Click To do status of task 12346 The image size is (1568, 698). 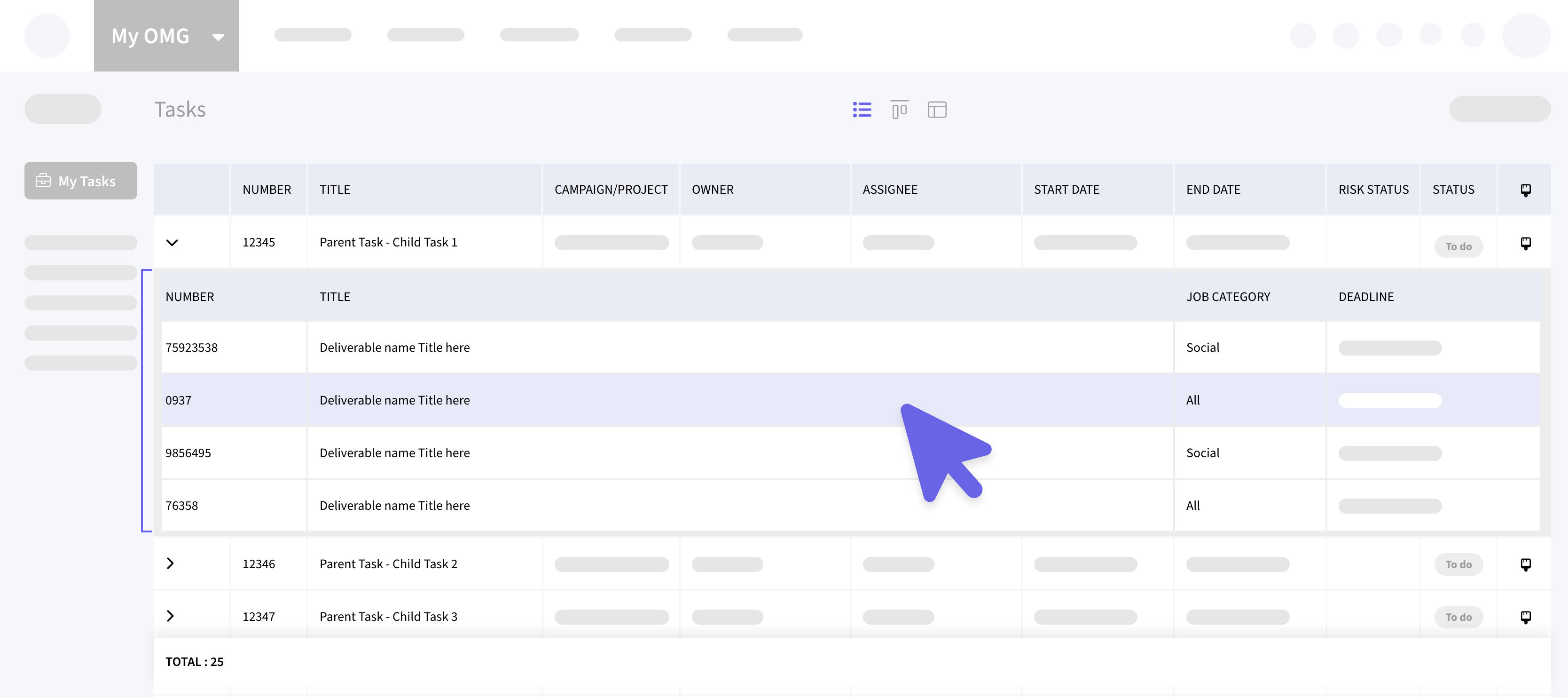(1458, 564)
